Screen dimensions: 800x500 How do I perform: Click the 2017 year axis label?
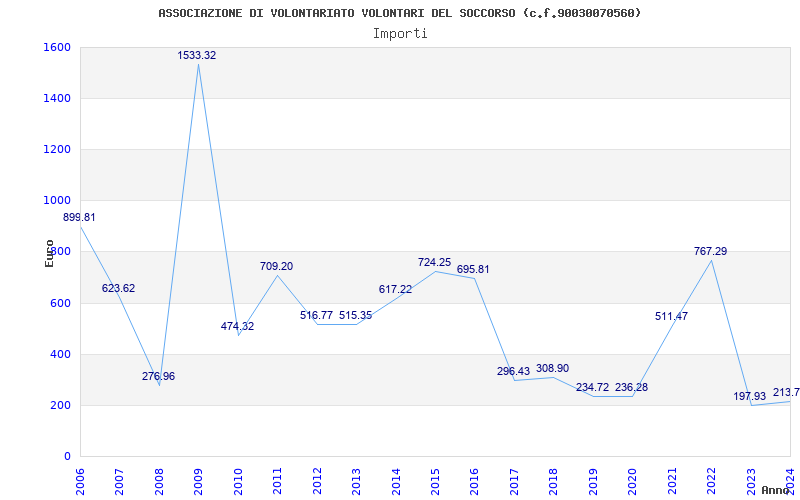pos(514,481)
